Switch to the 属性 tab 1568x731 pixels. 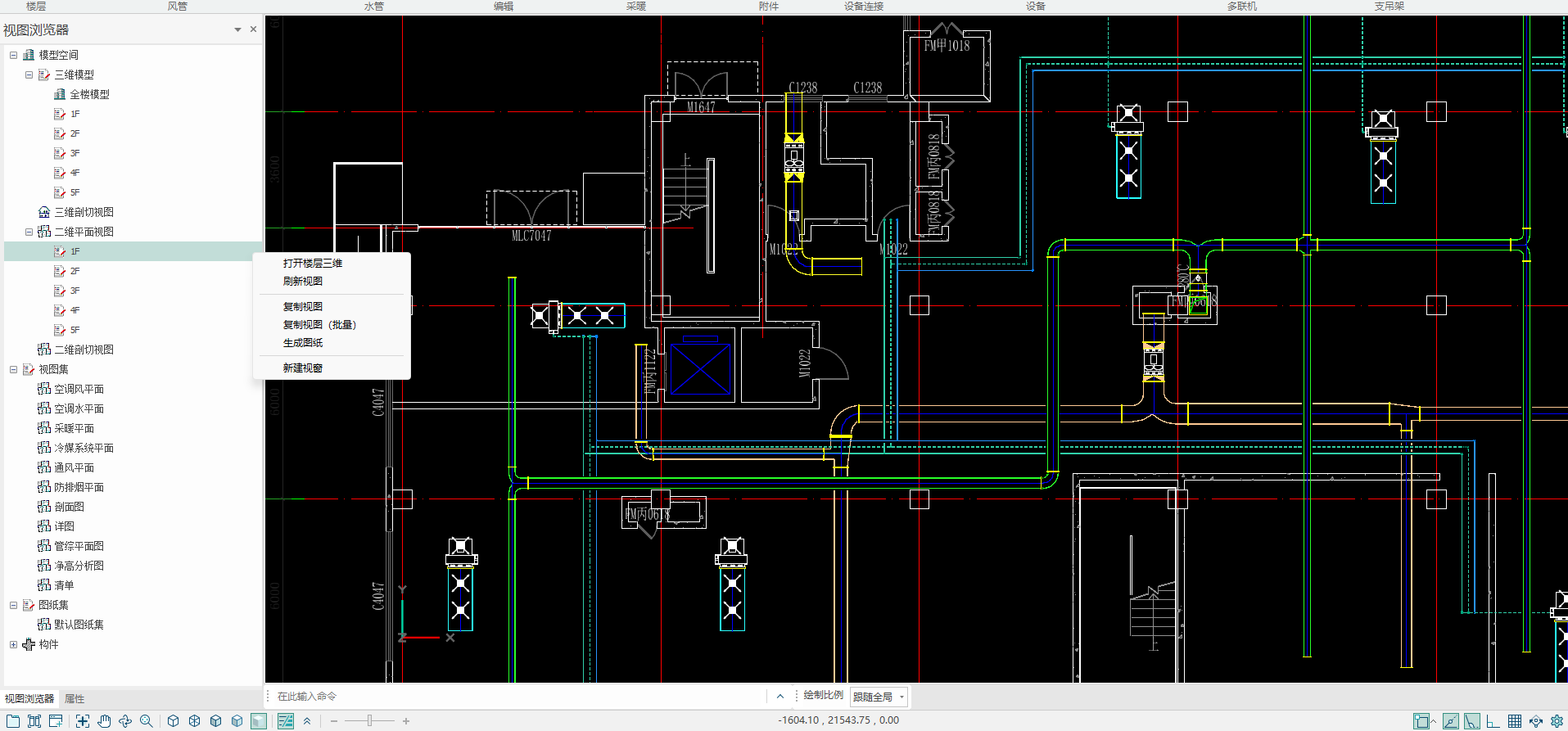(75, 699)
